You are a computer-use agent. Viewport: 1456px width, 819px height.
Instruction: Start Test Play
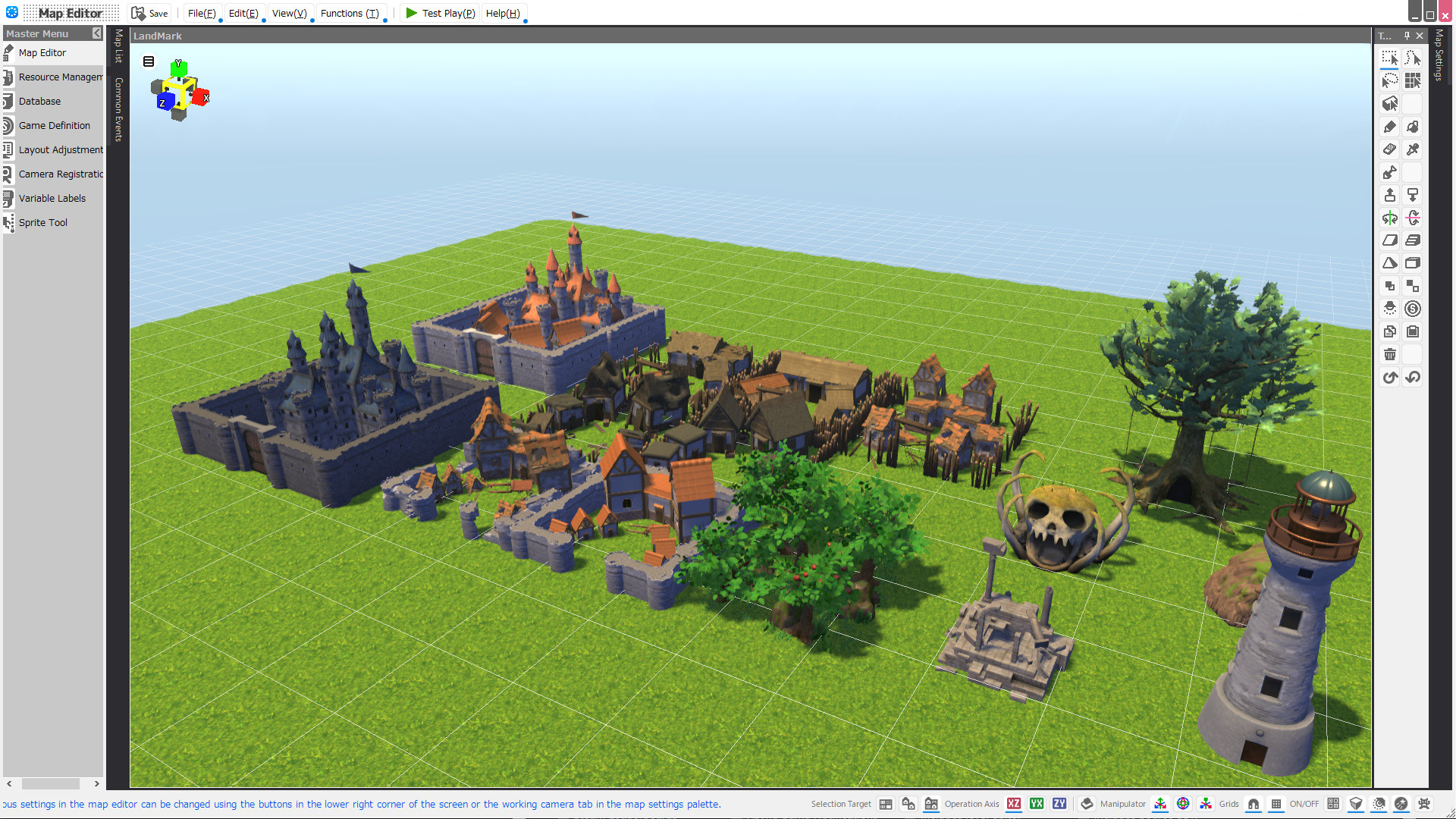tap(440, 13)
